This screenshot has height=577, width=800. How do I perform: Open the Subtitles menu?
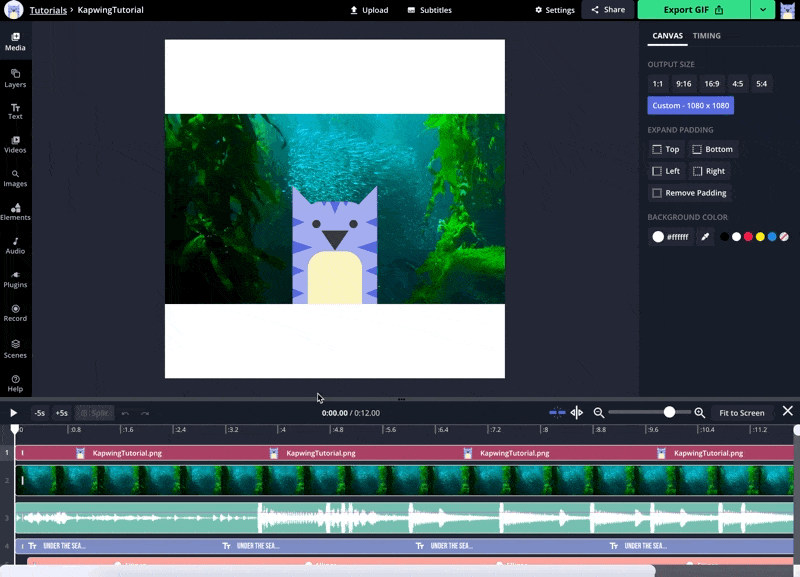click(x=429, y=10)
